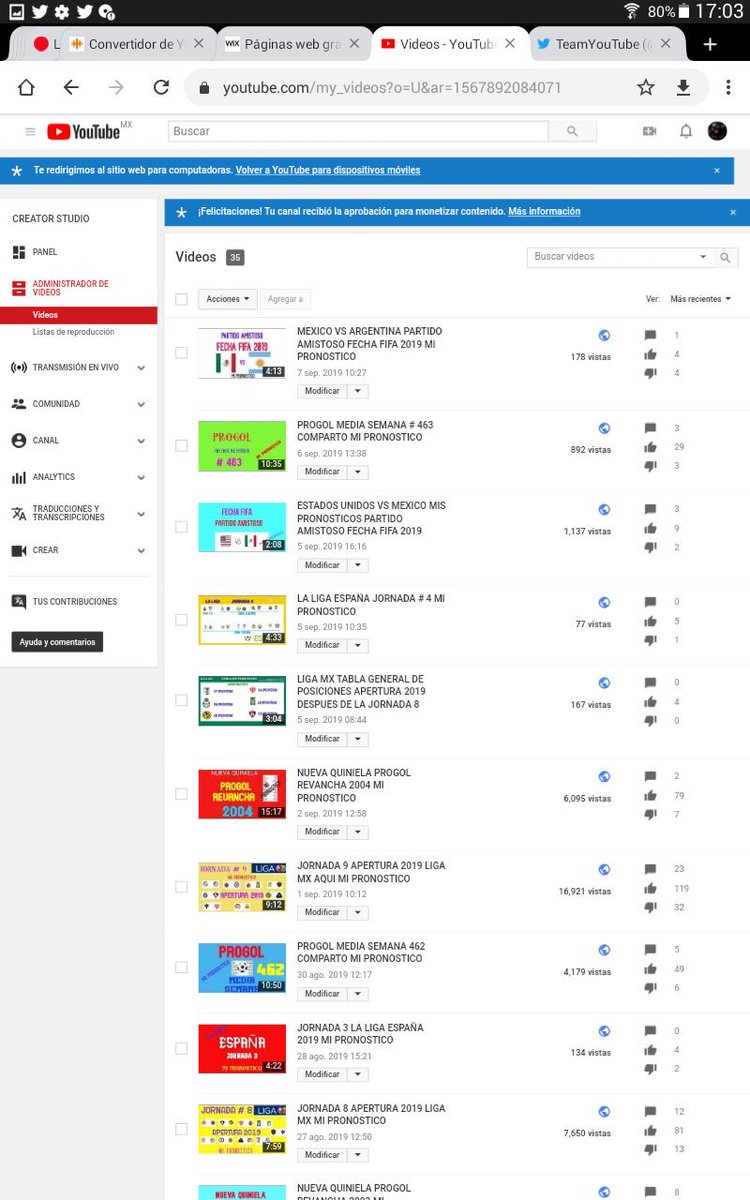Open the Acciones dropdown

[228, 299]
